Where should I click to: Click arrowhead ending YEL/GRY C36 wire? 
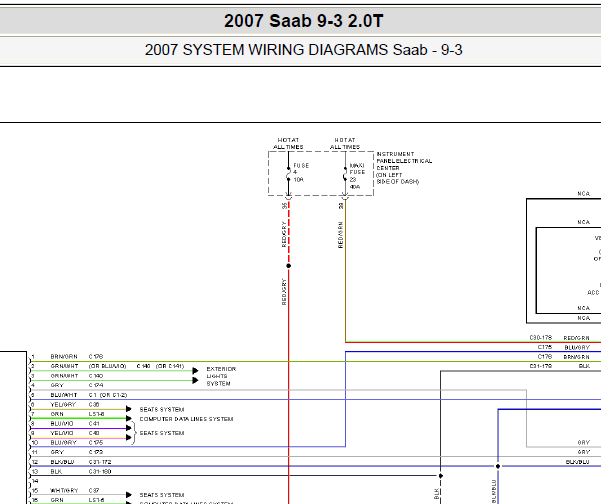tap(129, 409)
